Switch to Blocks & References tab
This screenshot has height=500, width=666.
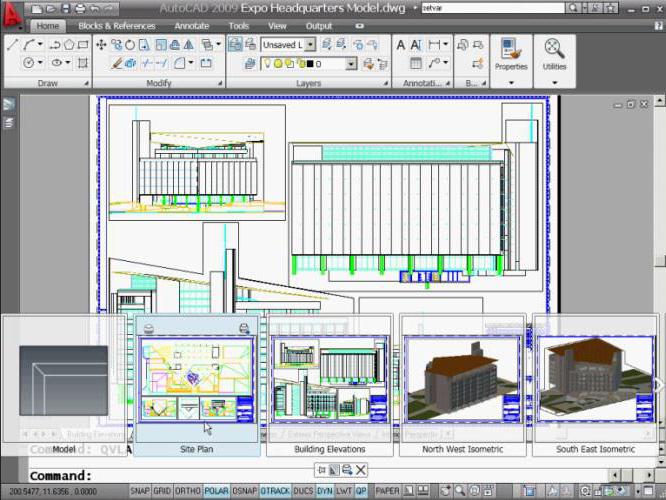[x=116, y=26]
